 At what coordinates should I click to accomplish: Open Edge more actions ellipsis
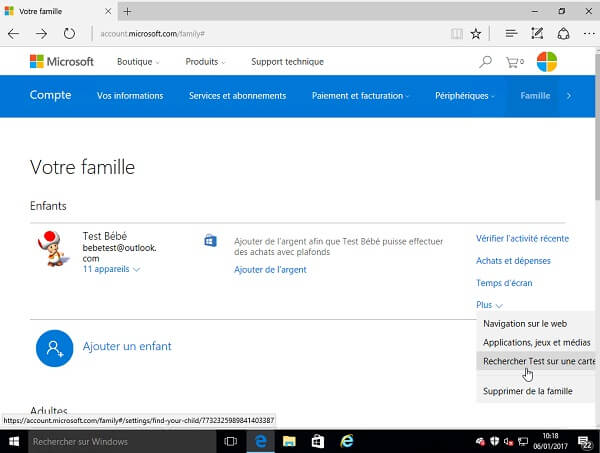pos(589,34)
